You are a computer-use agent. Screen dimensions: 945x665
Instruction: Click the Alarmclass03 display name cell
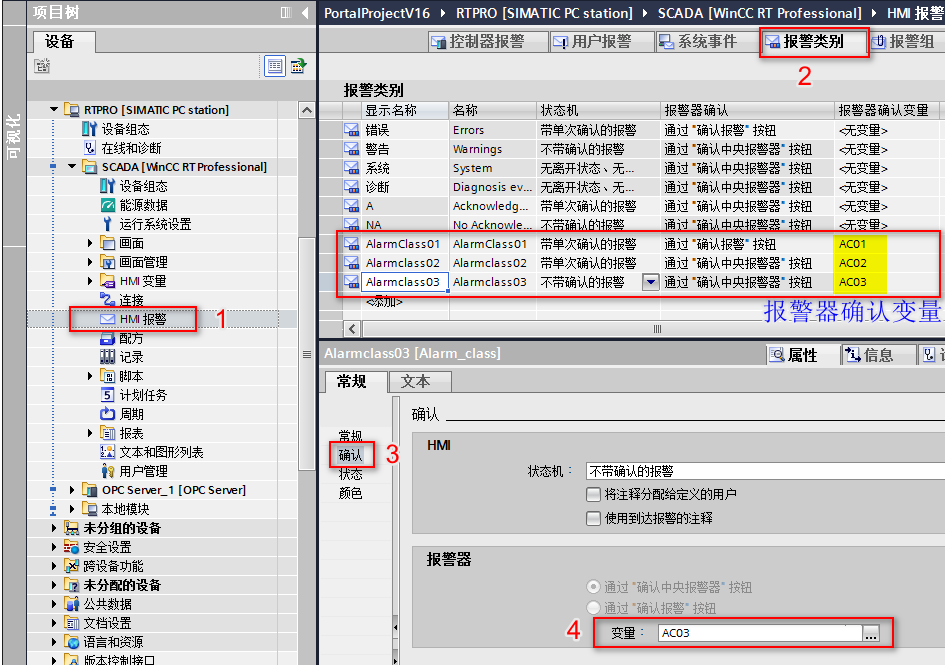point(404,282)
